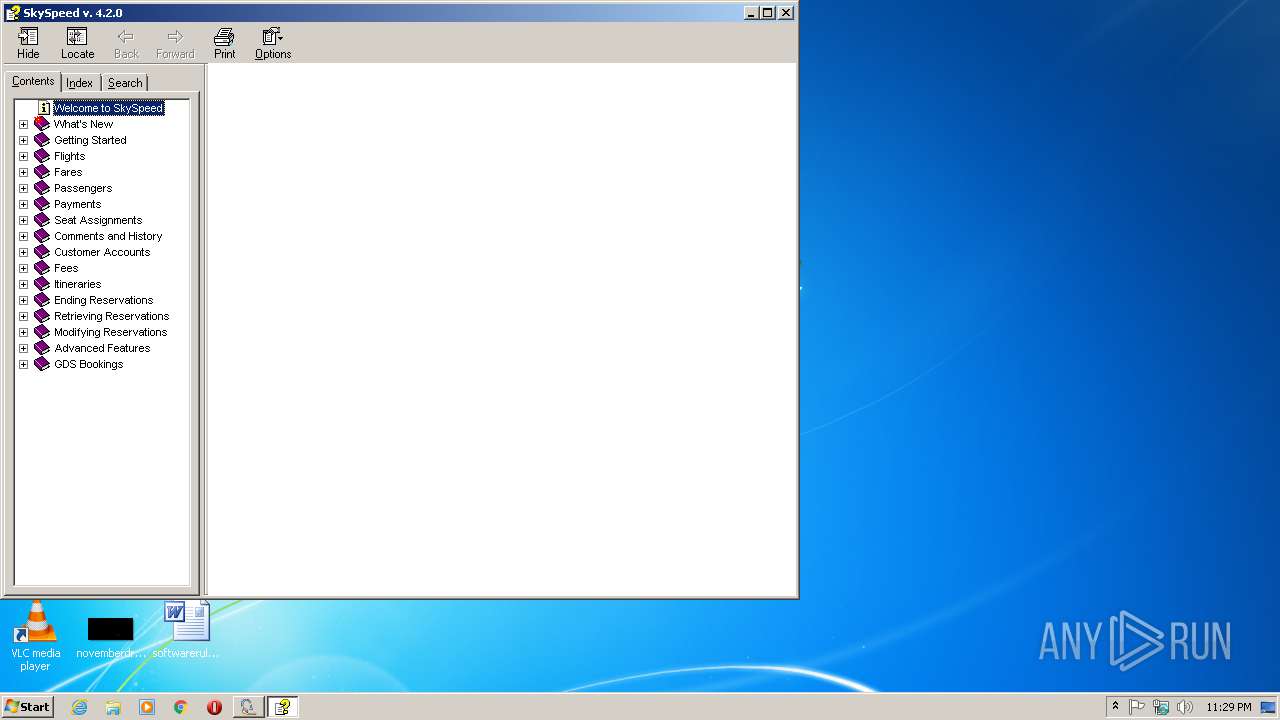The image size is (1280, 720).
Task: Click the Seat Assignments book icon
Action: click(x=42, y=220)
